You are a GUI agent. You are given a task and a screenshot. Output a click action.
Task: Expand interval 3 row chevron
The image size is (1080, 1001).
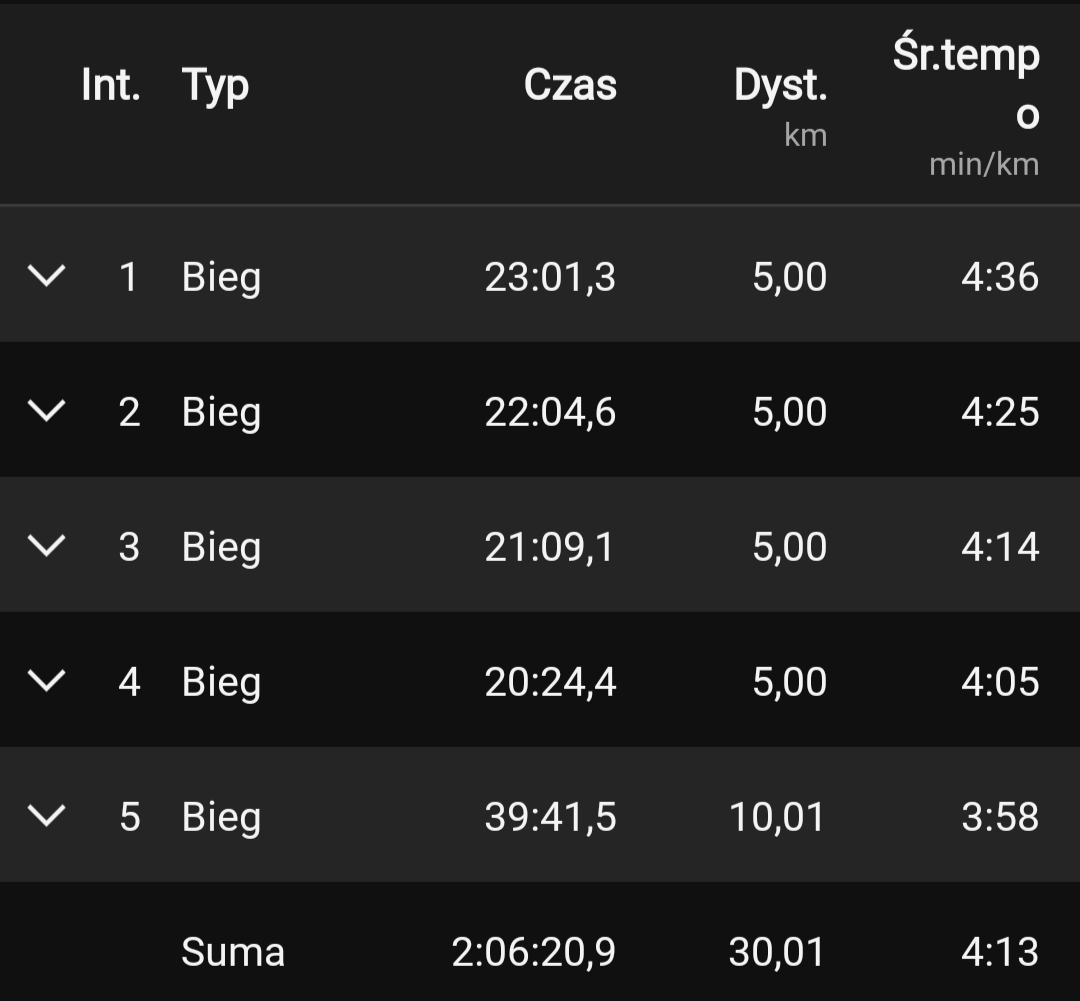coord(46,546)
